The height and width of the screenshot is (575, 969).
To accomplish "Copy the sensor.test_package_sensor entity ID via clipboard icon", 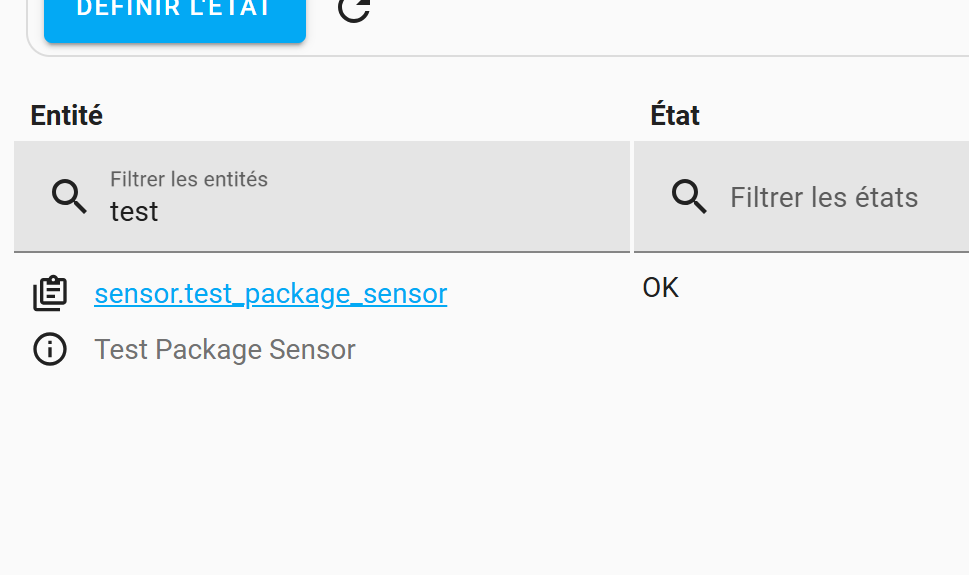I will (x=50, y=293).
